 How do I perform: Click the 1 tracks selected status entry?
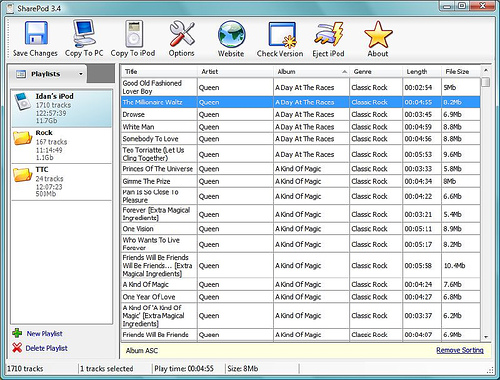[107, 369]
